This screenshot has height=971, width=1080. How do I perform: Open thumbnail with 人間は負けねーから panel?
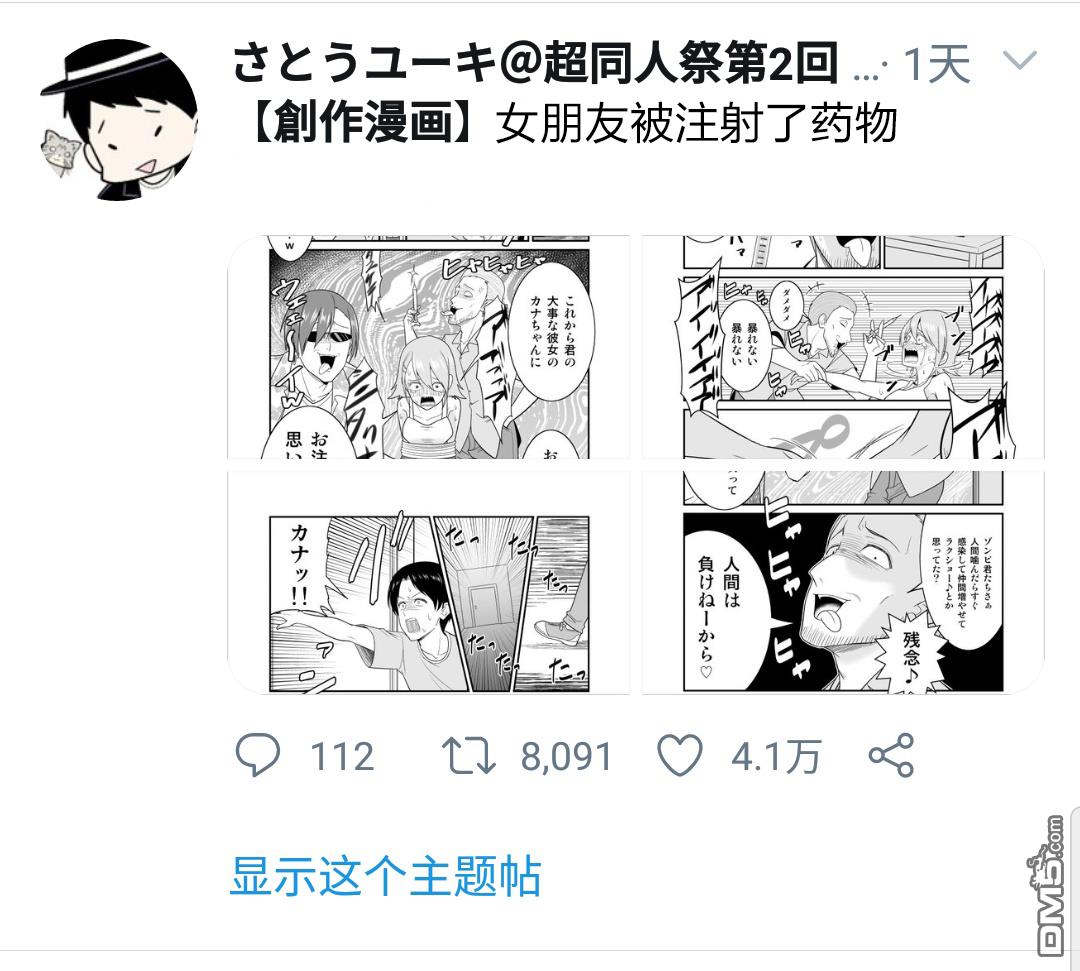[x=843, y=582]
